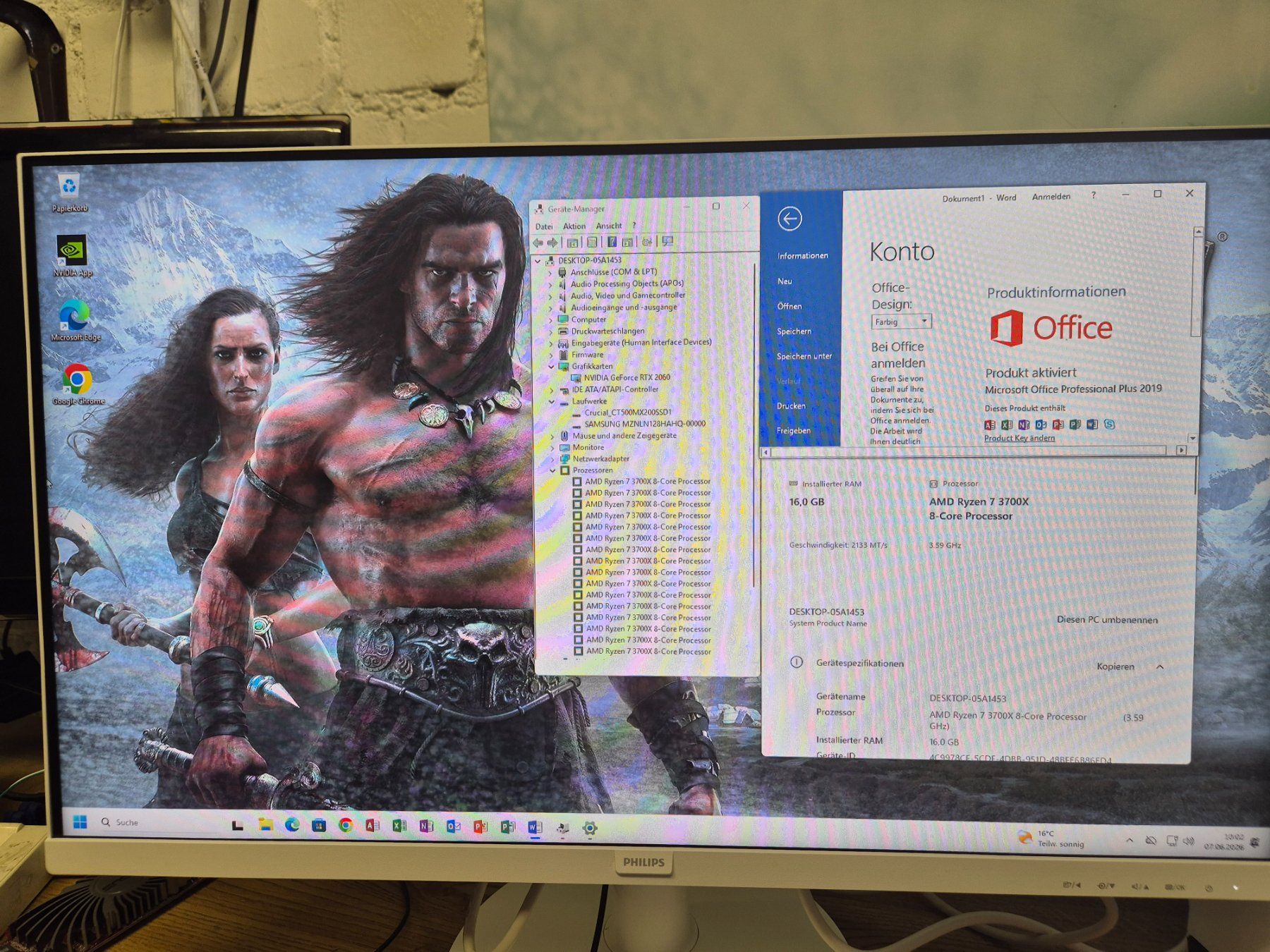Expand the Audio Processing Objects (APOs) node
This screenshot has width=1270, height=952.
tap(551, 284)
